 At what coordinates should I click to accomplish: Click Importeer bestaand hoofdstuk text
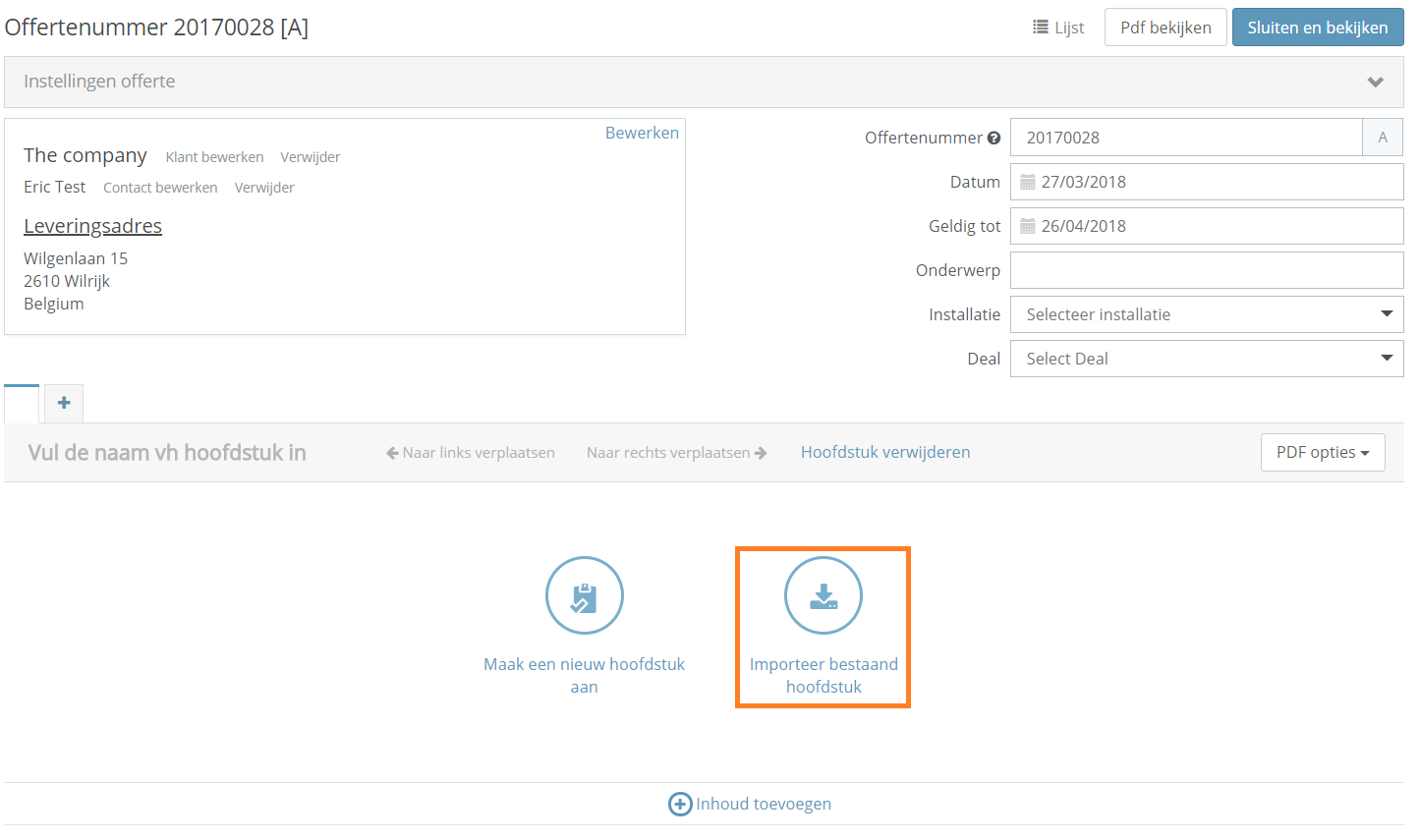point(824,676)
